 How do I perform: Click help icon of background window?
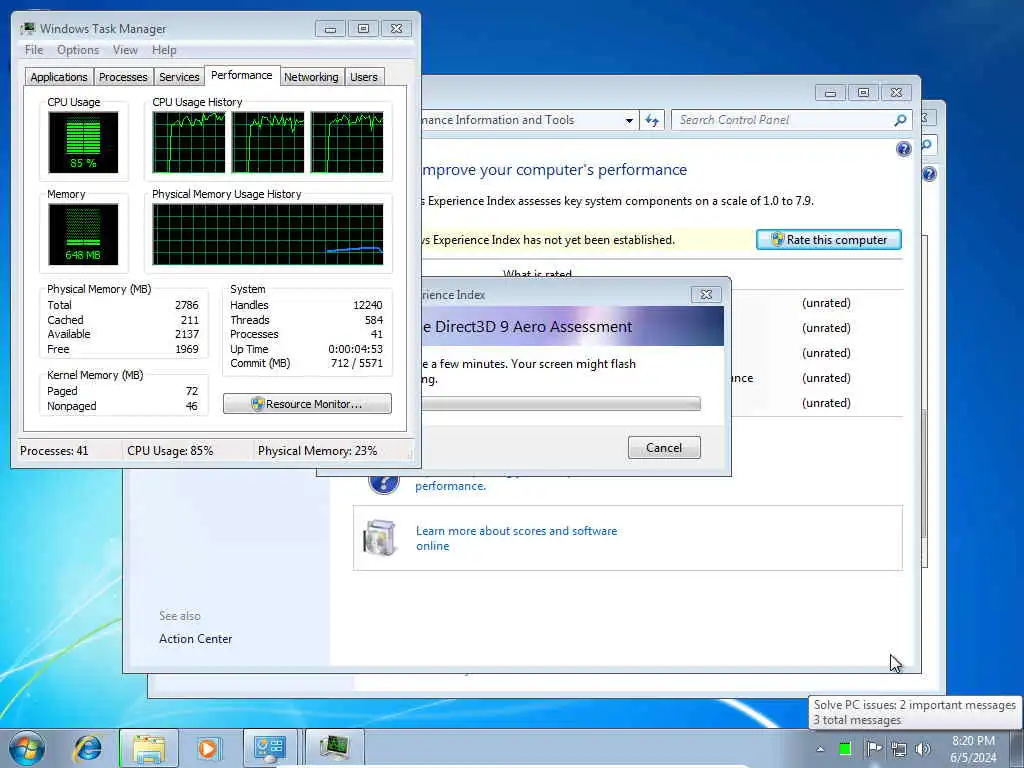(x=930, y=174)
